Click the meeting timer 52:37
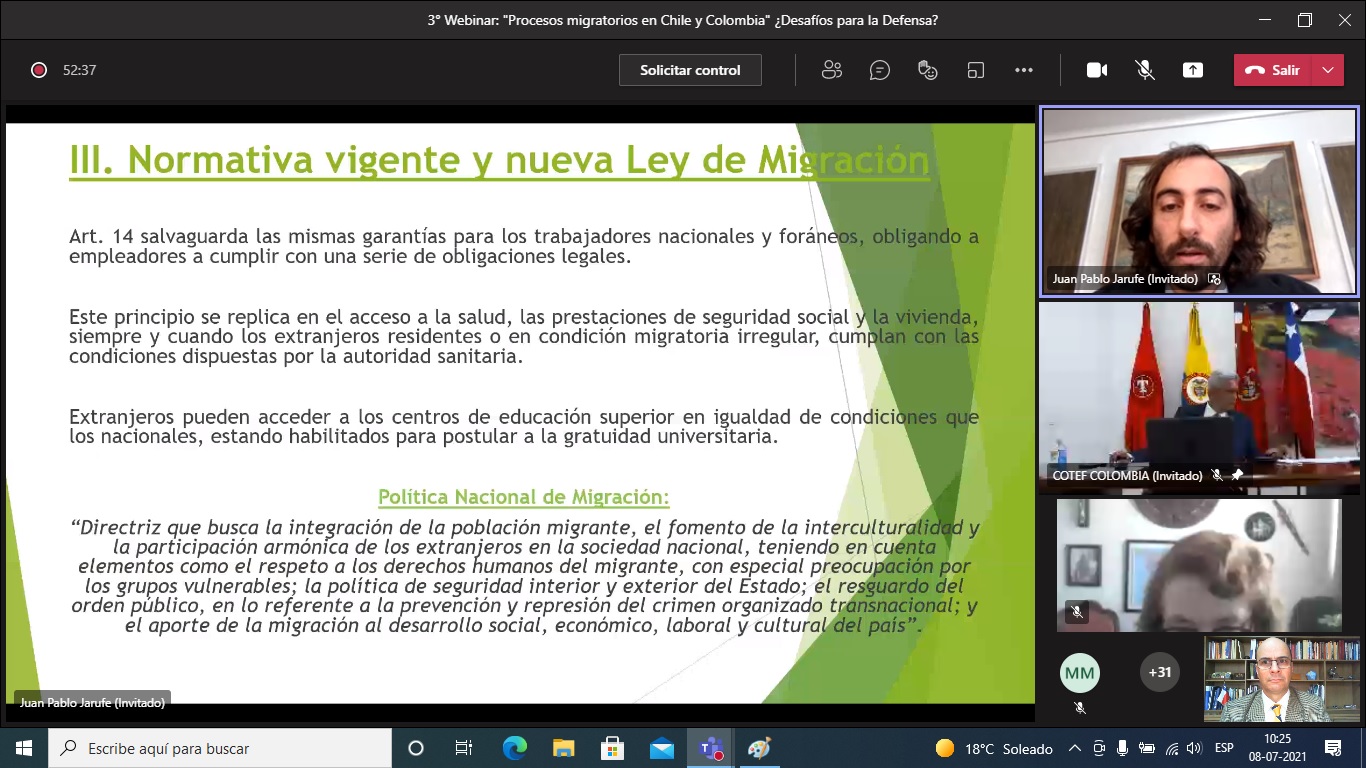1366x768 pixels. pyautogui.click(x=79, y=70)
